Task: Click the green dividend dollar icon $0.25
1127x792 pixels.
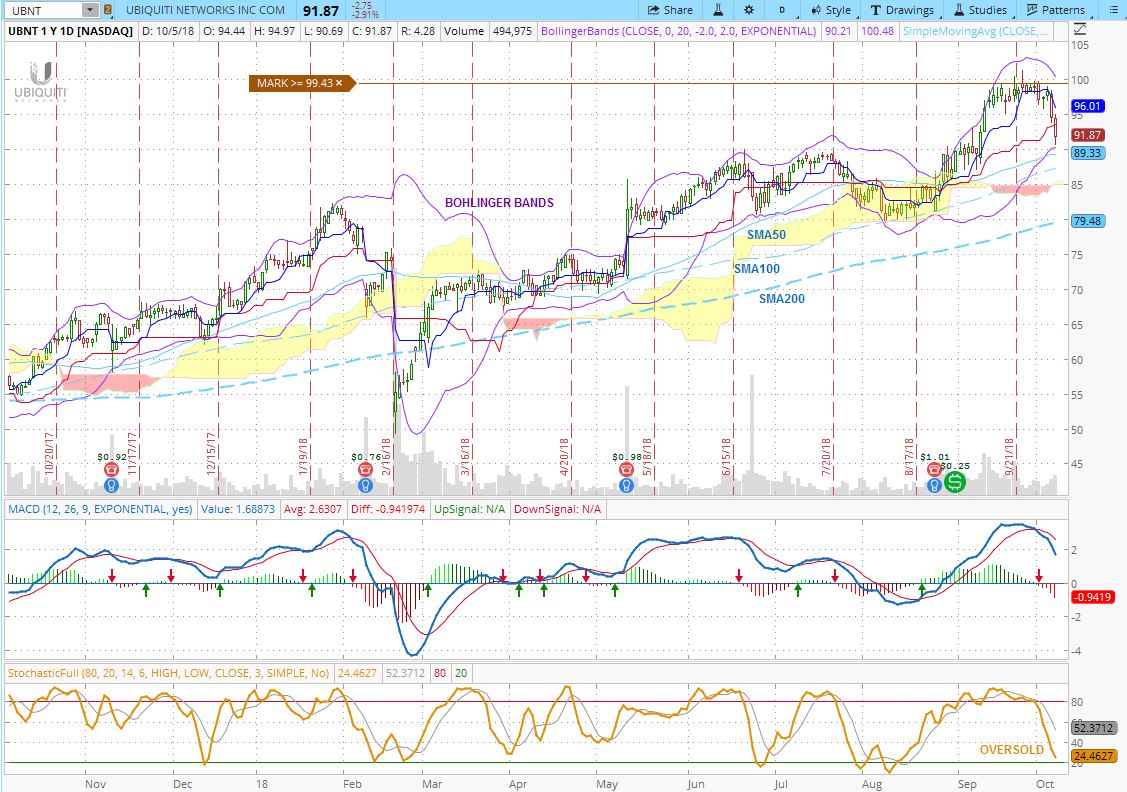Action: (x=954, y=482)
